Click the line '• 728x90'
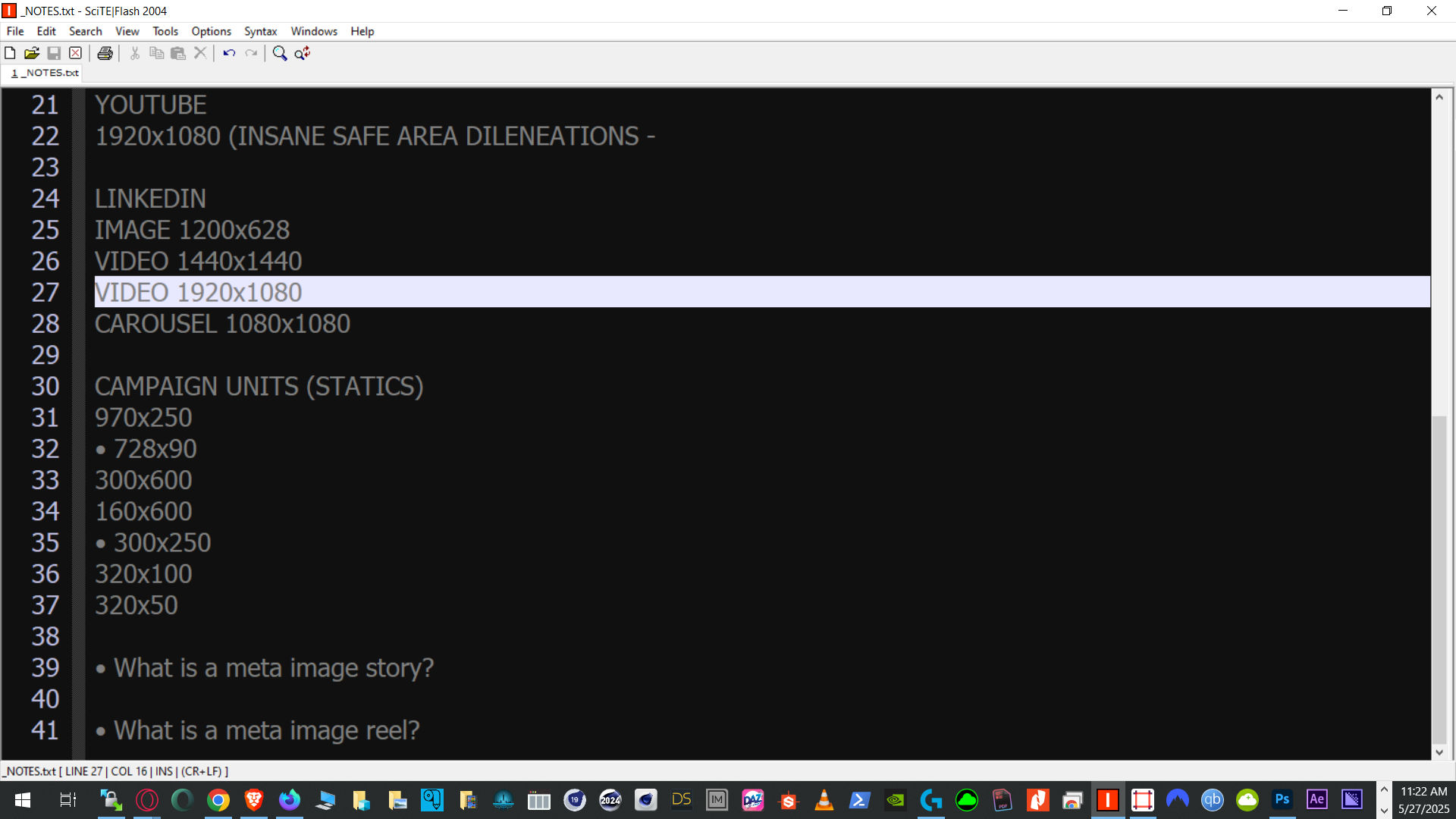 [x=146, y=449]
